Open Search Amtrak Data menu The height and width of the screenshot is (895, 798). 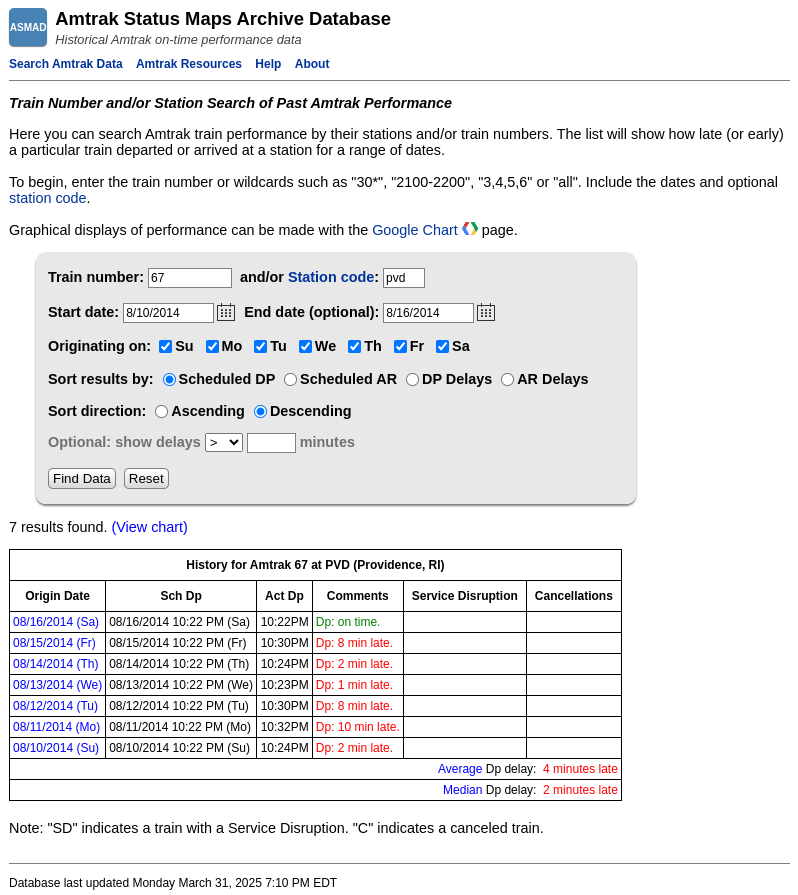[66, 64]
